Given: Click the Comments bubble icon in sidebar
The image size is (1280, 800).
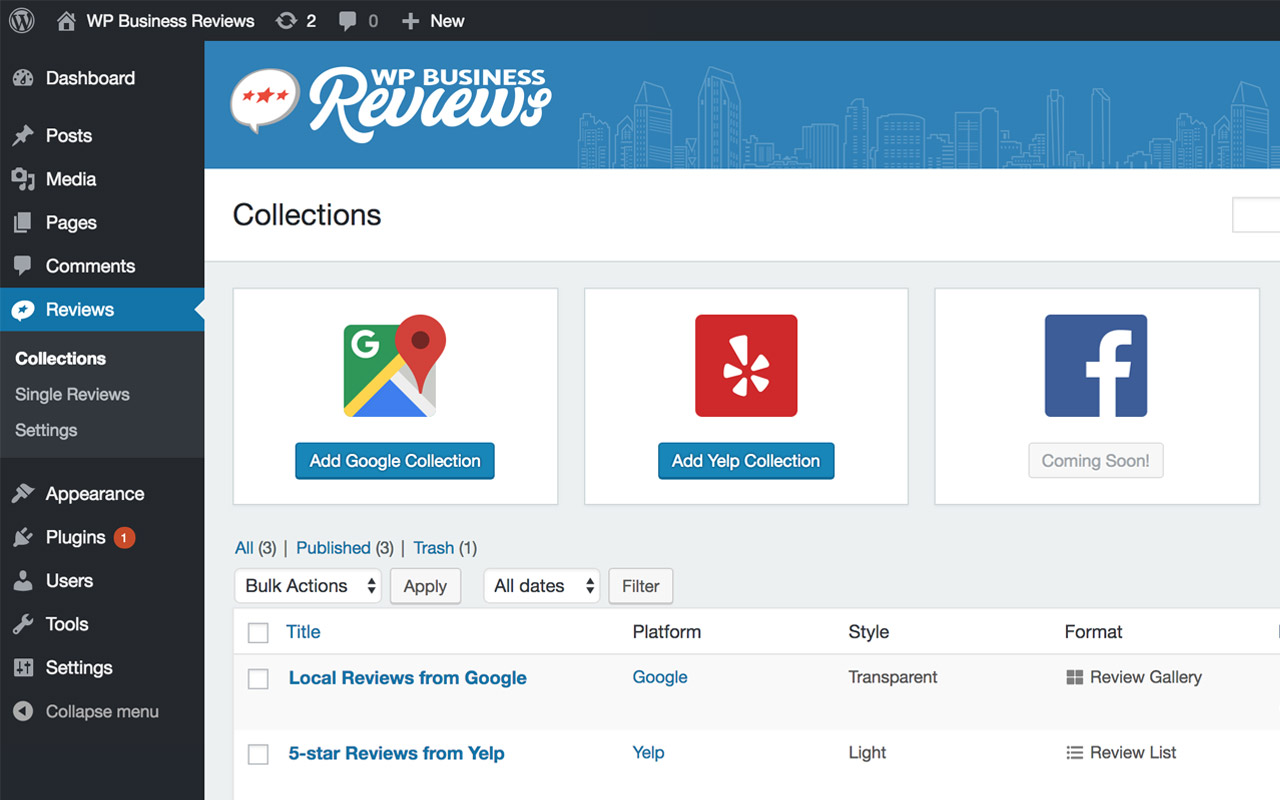Looking at the screenshot, I should click(x=23, y=266).
